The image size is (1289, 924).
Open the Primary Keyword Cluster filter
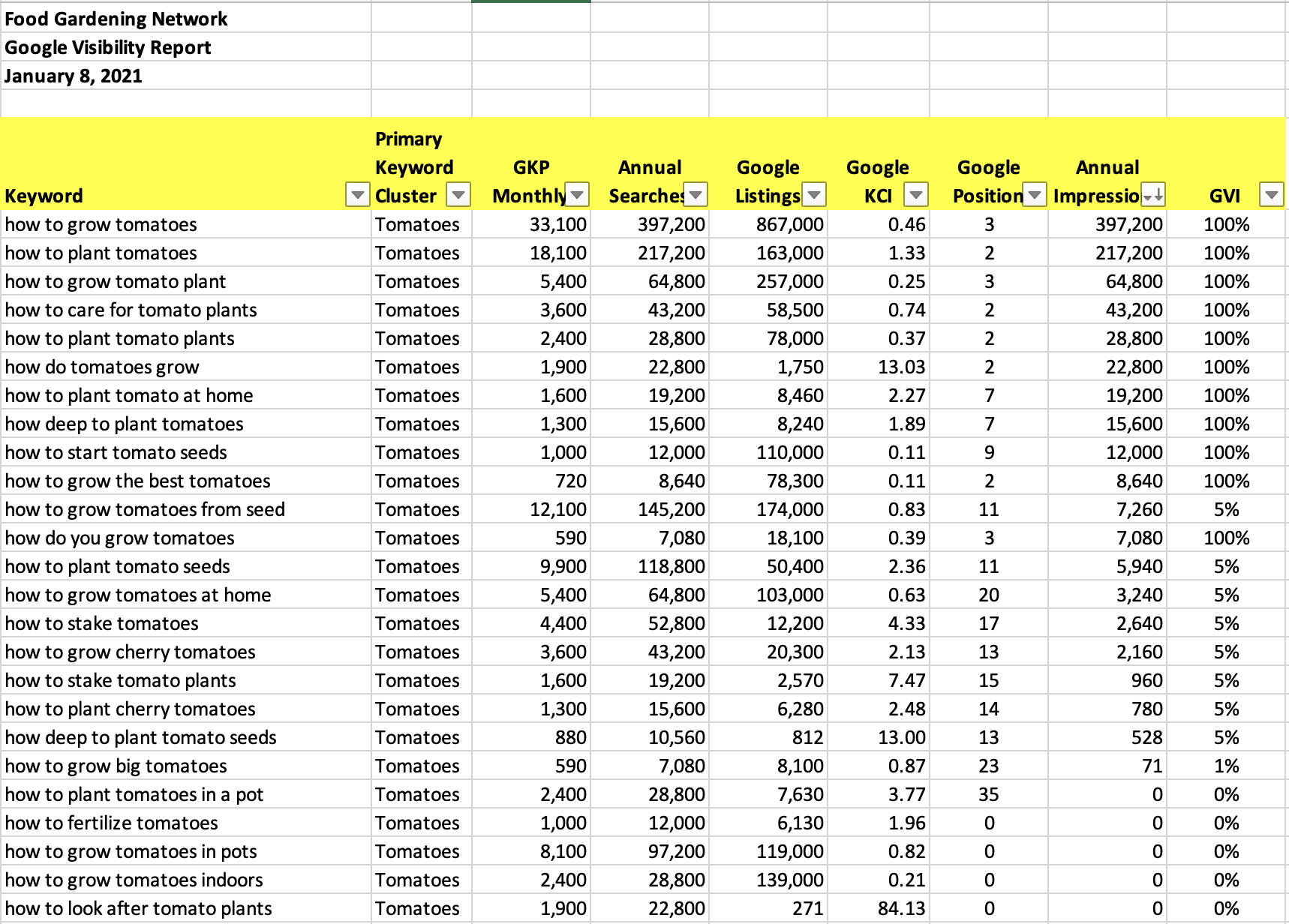[x=458, y=194]
